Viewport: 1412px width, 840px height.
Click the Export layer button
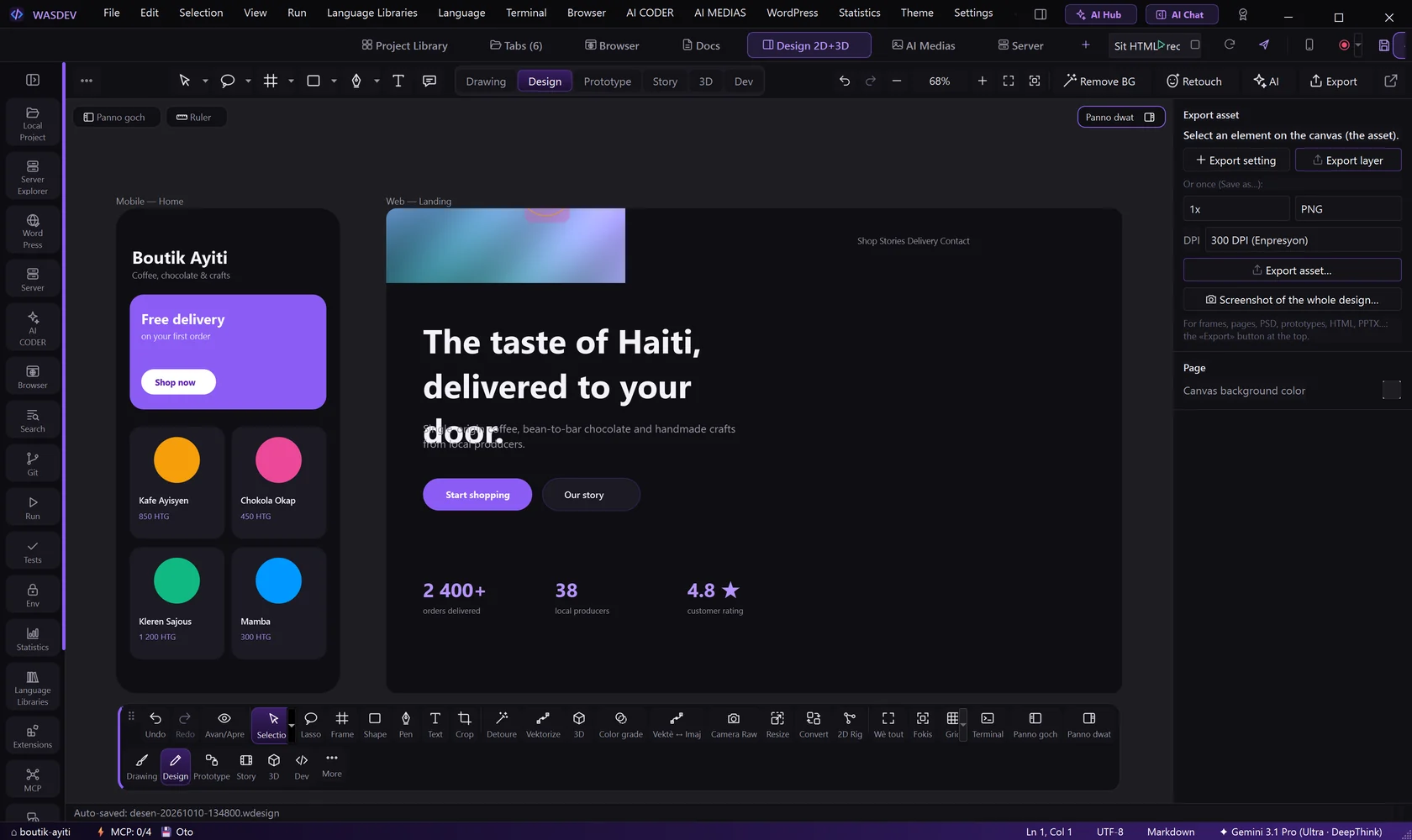pos(1348,160)
